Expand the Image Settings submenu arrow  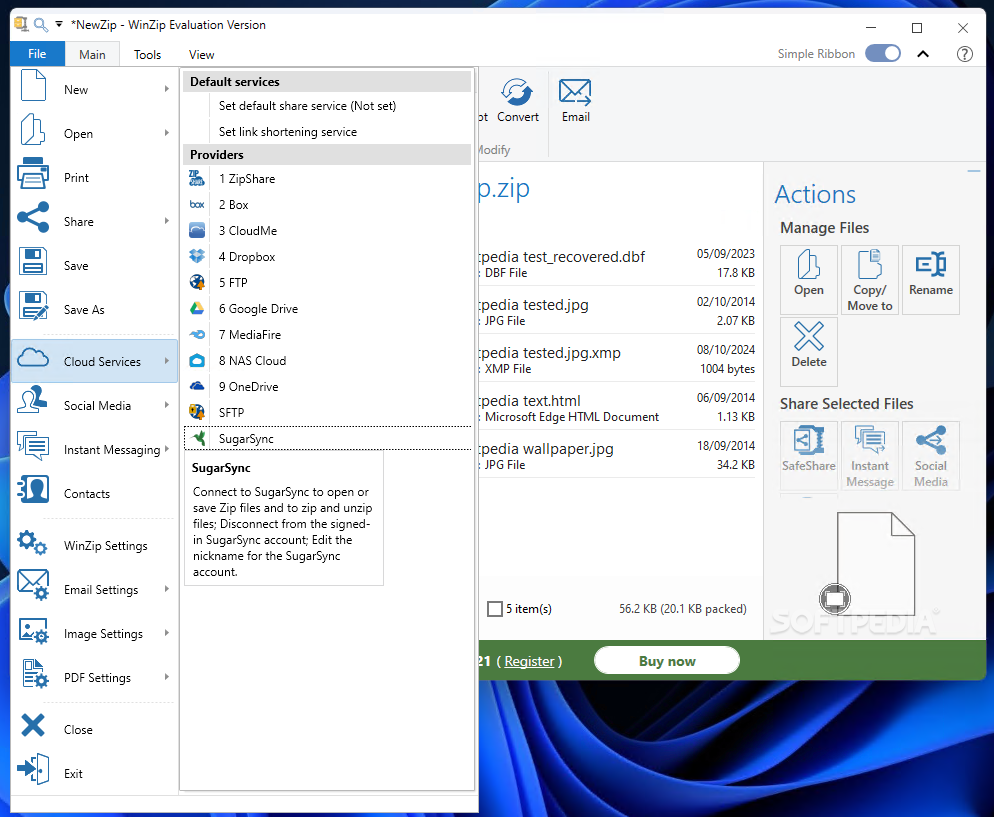[167, 633]
